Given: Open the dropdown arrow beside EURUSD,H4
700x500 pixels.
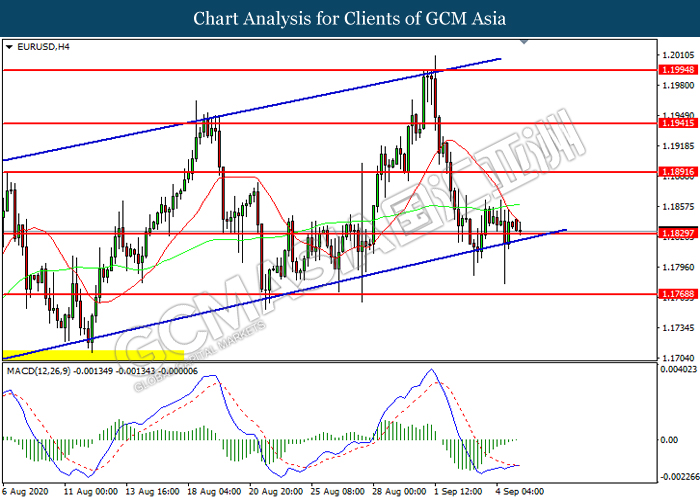Looking at the screenshot, I should click(9, 46).
